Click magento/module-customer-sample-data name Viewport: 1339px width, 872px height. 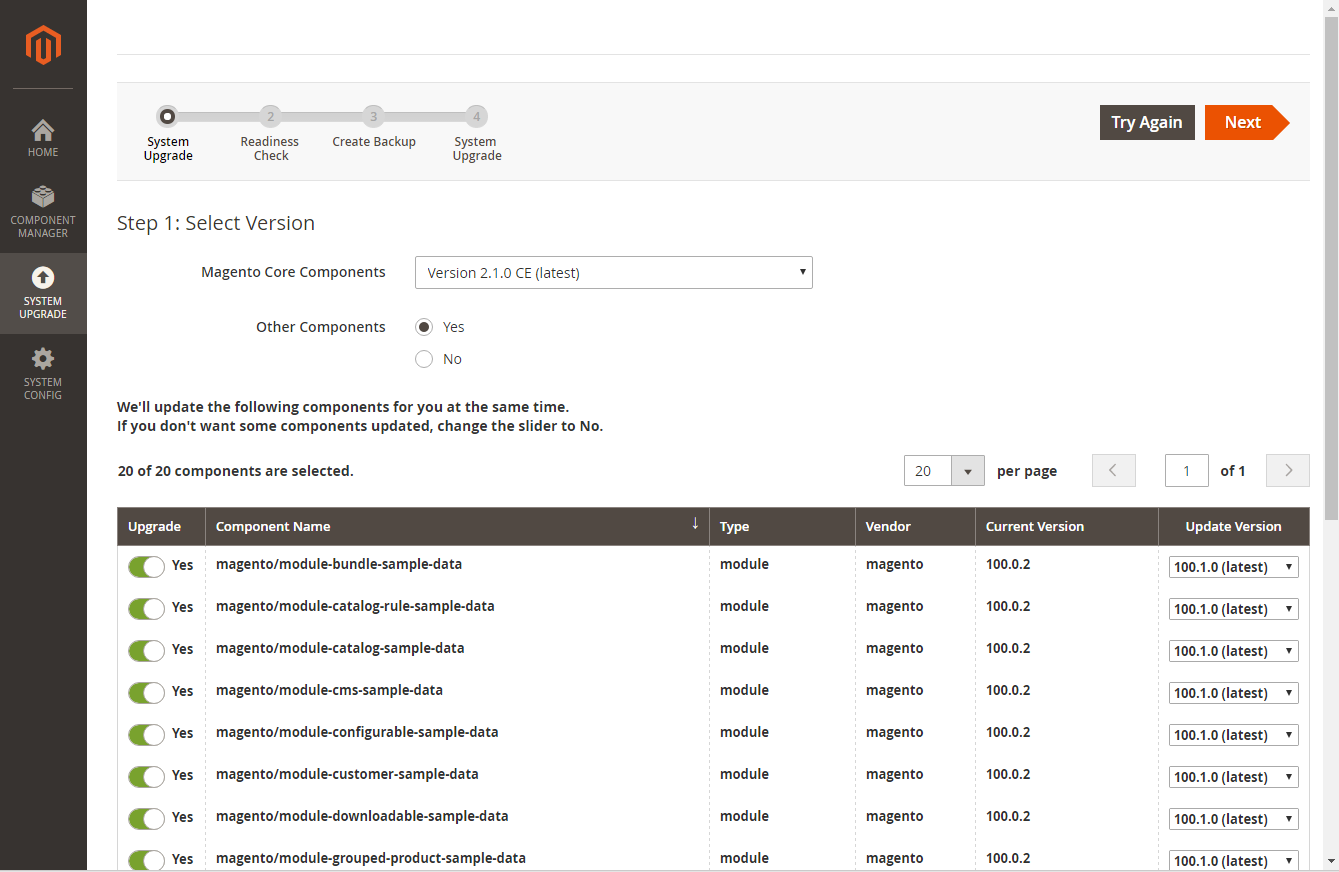pyautogui.click(x=347, y=774)
